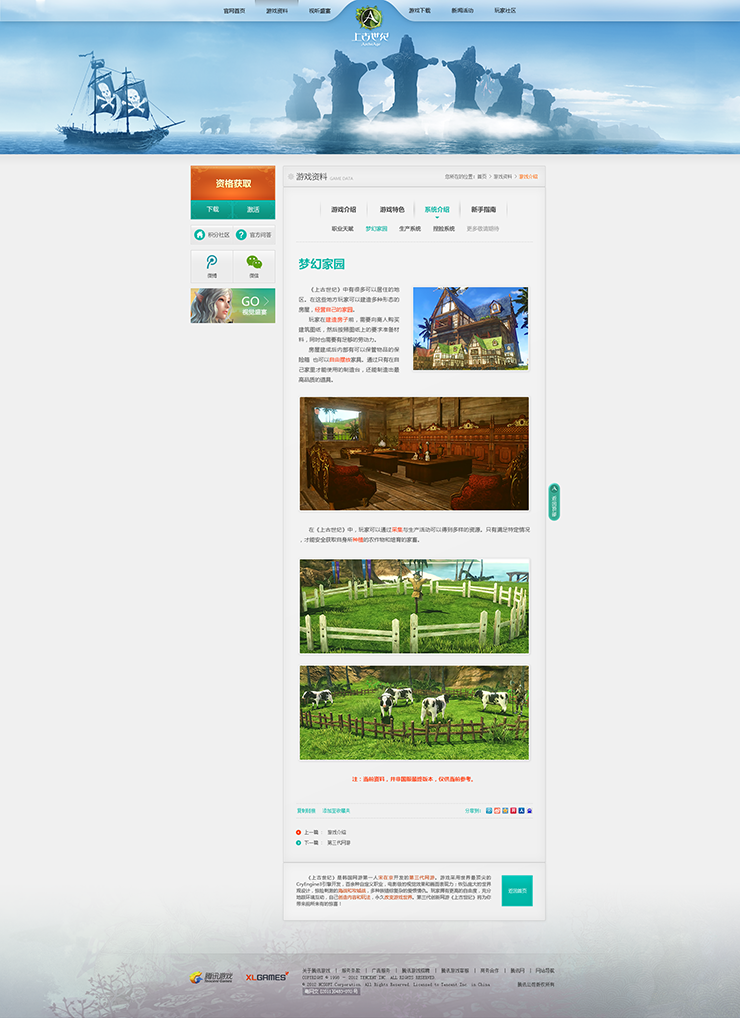Click the ArcheAge logo at top center

(x=369, y=23)
